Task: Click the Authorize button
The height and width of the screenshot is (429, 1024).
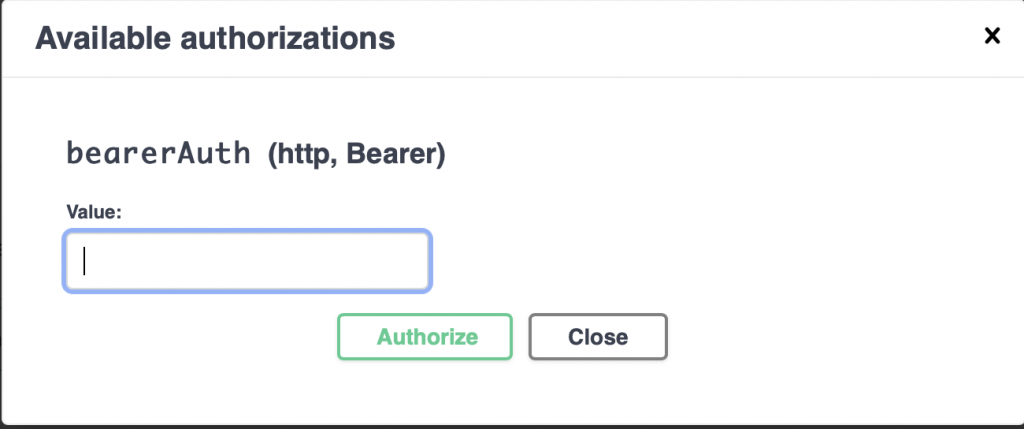Action: tap(425, 337)
